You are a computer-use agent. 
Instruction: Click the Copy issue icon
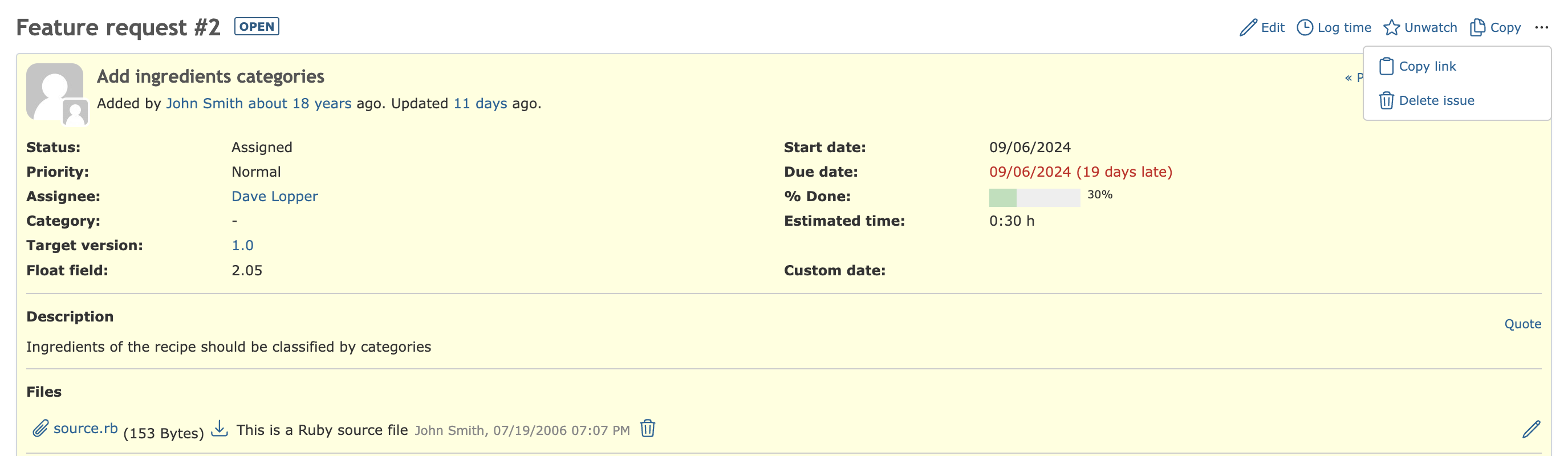[x=1477, y=27]
